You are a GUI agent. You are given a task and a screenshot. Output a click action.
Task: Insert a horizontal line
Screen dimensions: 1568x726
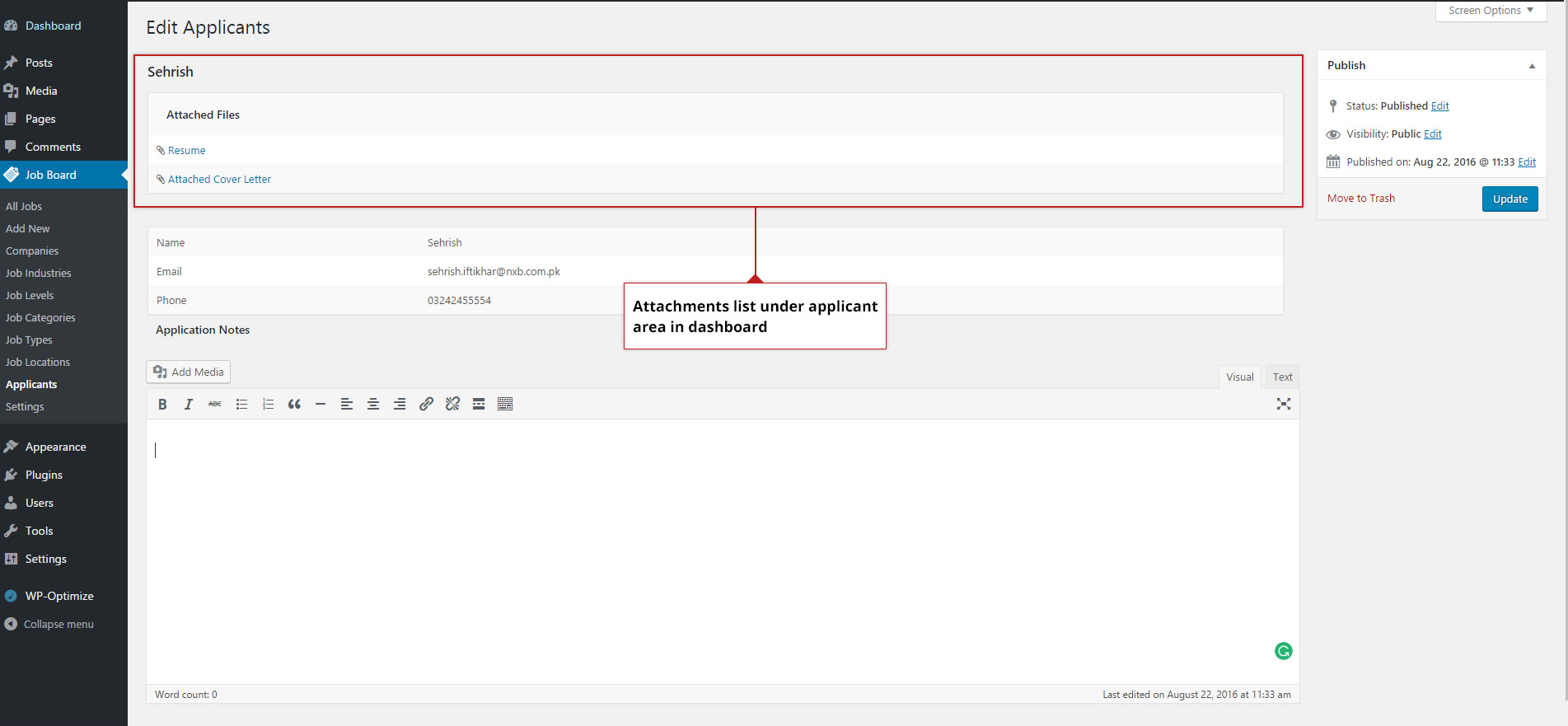[321, 404]
